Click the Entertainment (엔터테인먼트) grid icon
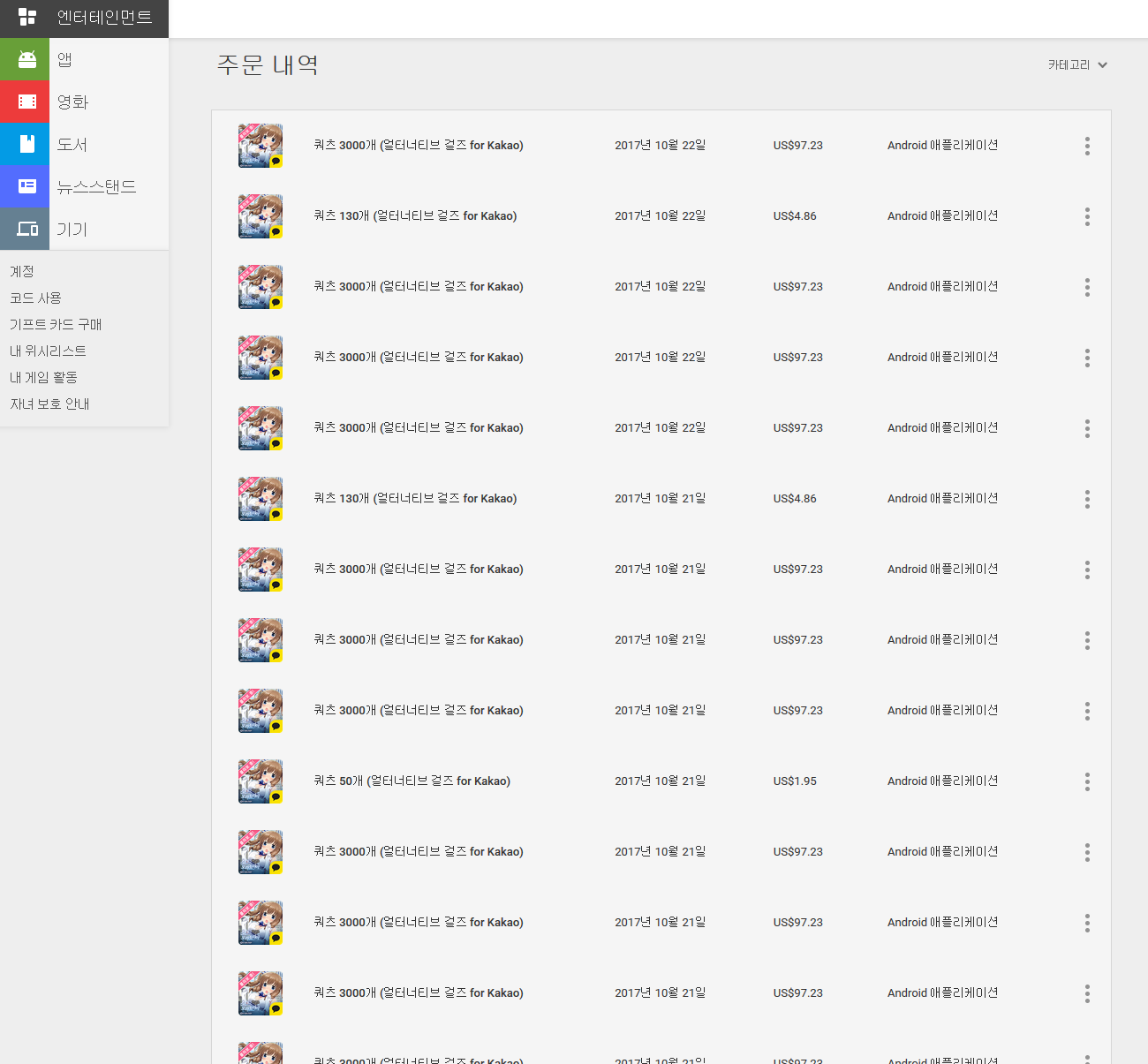This screenshot has width=1148, height=1064. point(27,18)
